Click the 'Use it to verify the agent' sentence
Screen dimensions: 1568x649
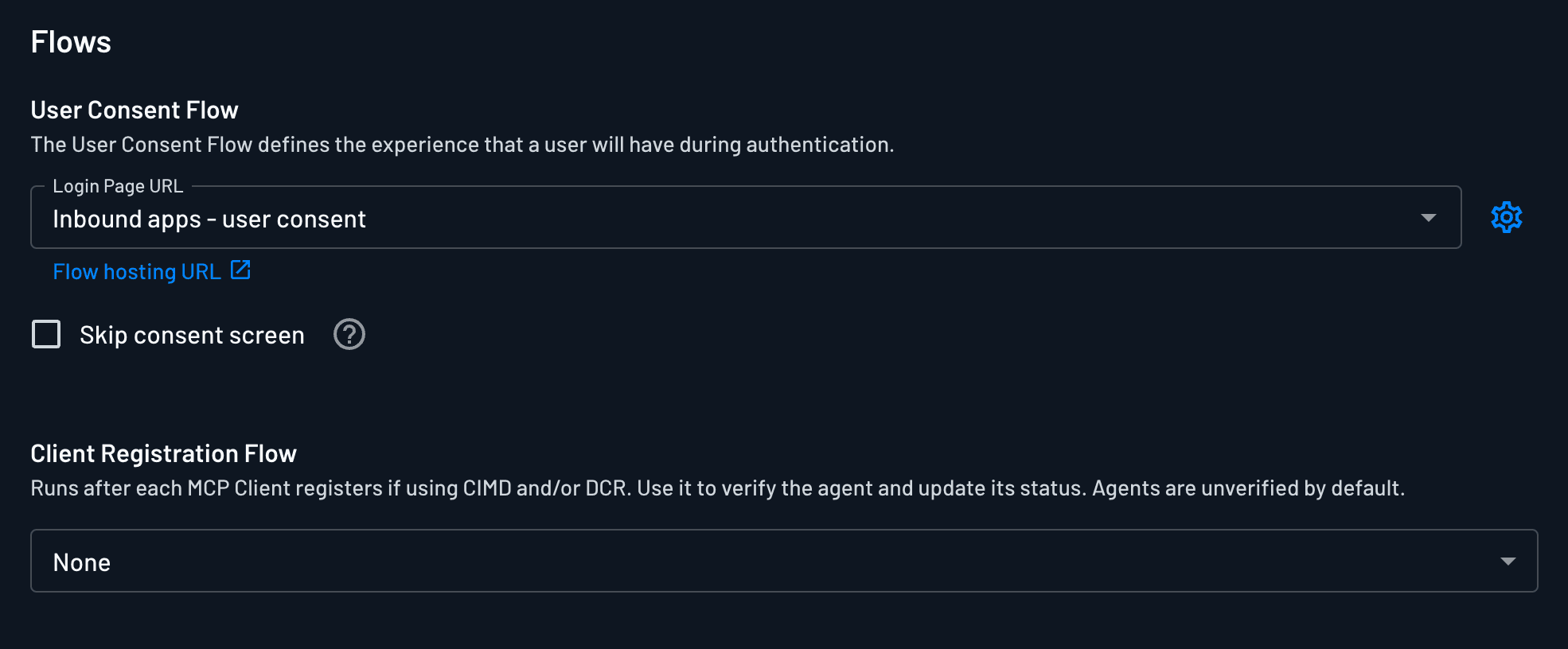(861, 488)
